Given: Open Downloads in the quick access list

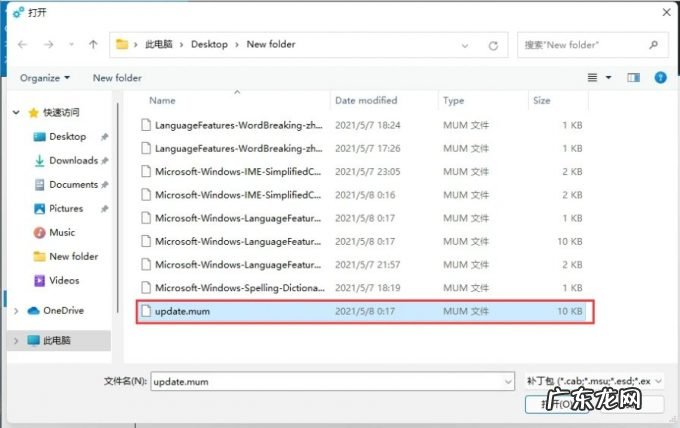Looking at the screenshot, I should pyautogui.click(x=73, y=160).
